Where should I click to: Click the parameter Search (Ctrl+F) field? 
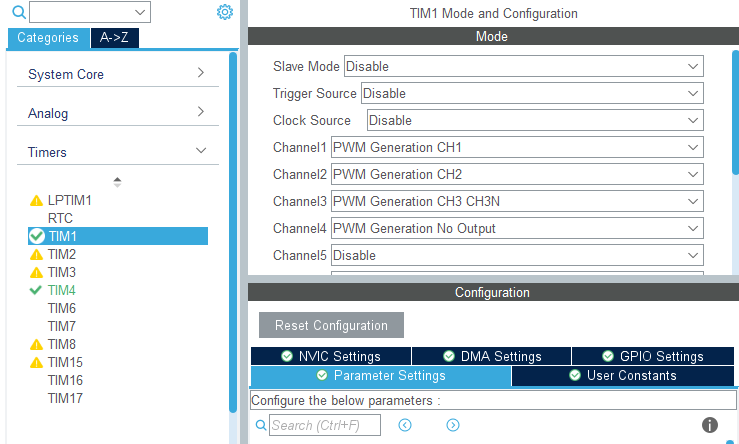pos(325,425)
